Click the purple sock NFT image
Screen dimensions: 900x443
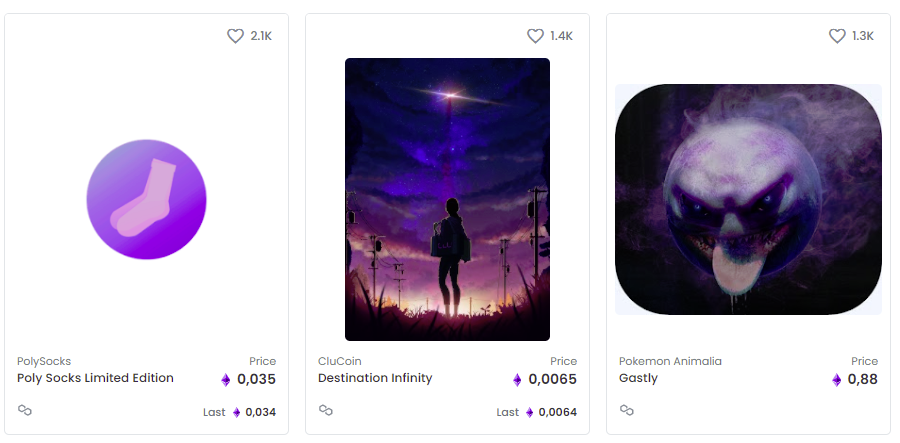click(146, 199)
